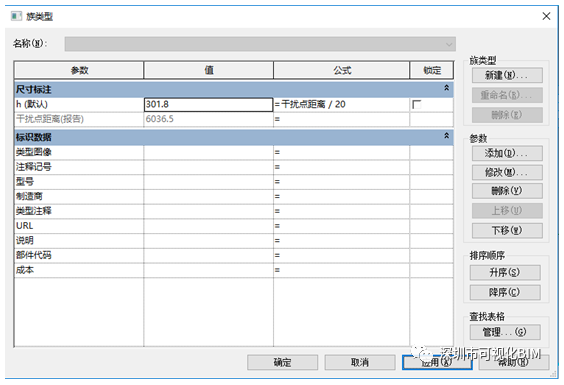Click the value cell for 型号
Screen dimensions: 564x385
click(x=208, y=182)
